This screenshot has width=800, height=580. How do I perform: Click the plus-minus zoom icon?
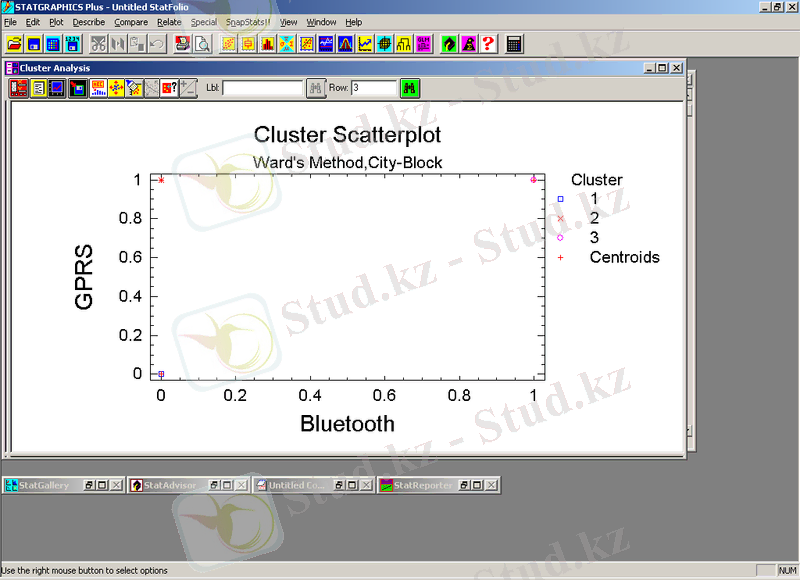pos(188,88)
